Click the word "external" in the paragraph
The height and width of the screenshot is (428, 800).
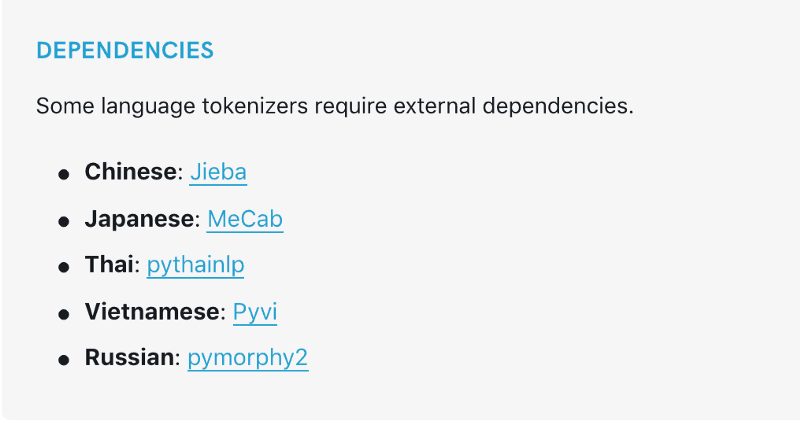coord(433,106)
